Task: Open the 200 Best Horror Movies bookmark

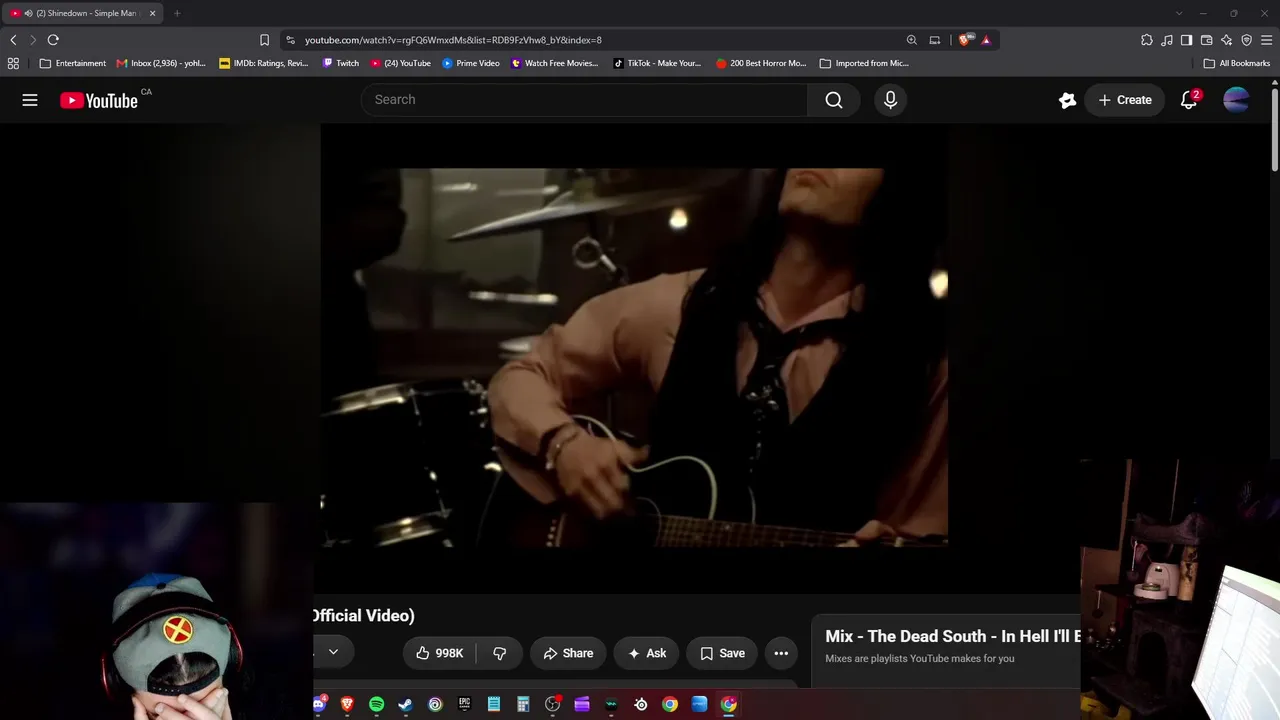Action: click(x=761, y=63)
